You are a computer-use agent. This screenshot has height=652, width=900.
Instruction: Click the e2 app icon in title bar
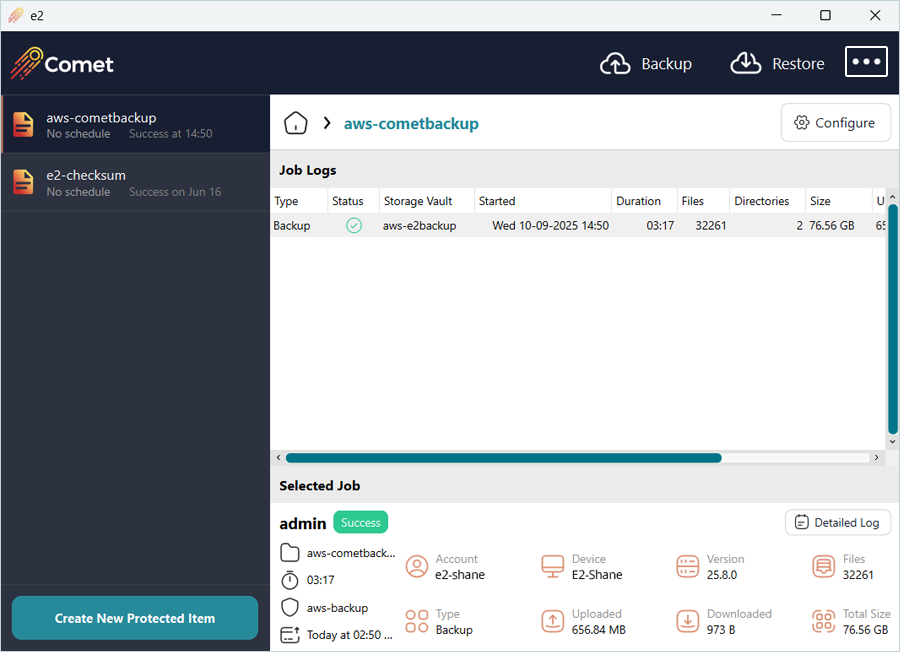tap(15, 15)
